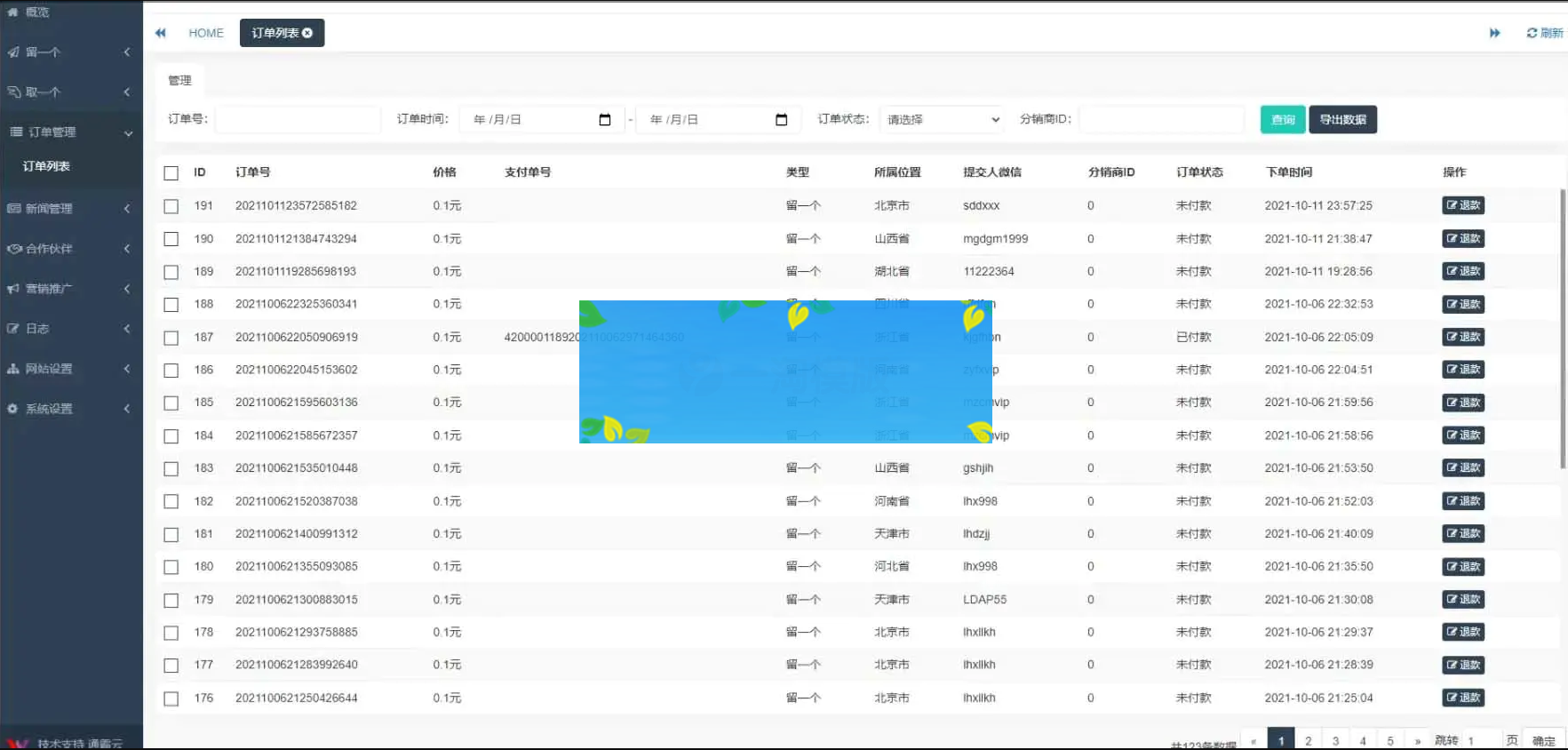Screen dimensions: 1568x750
Task: Click the 营销推广 megaphone icon in sidebar
Action: pyautogui.click(x=13, y=289)
